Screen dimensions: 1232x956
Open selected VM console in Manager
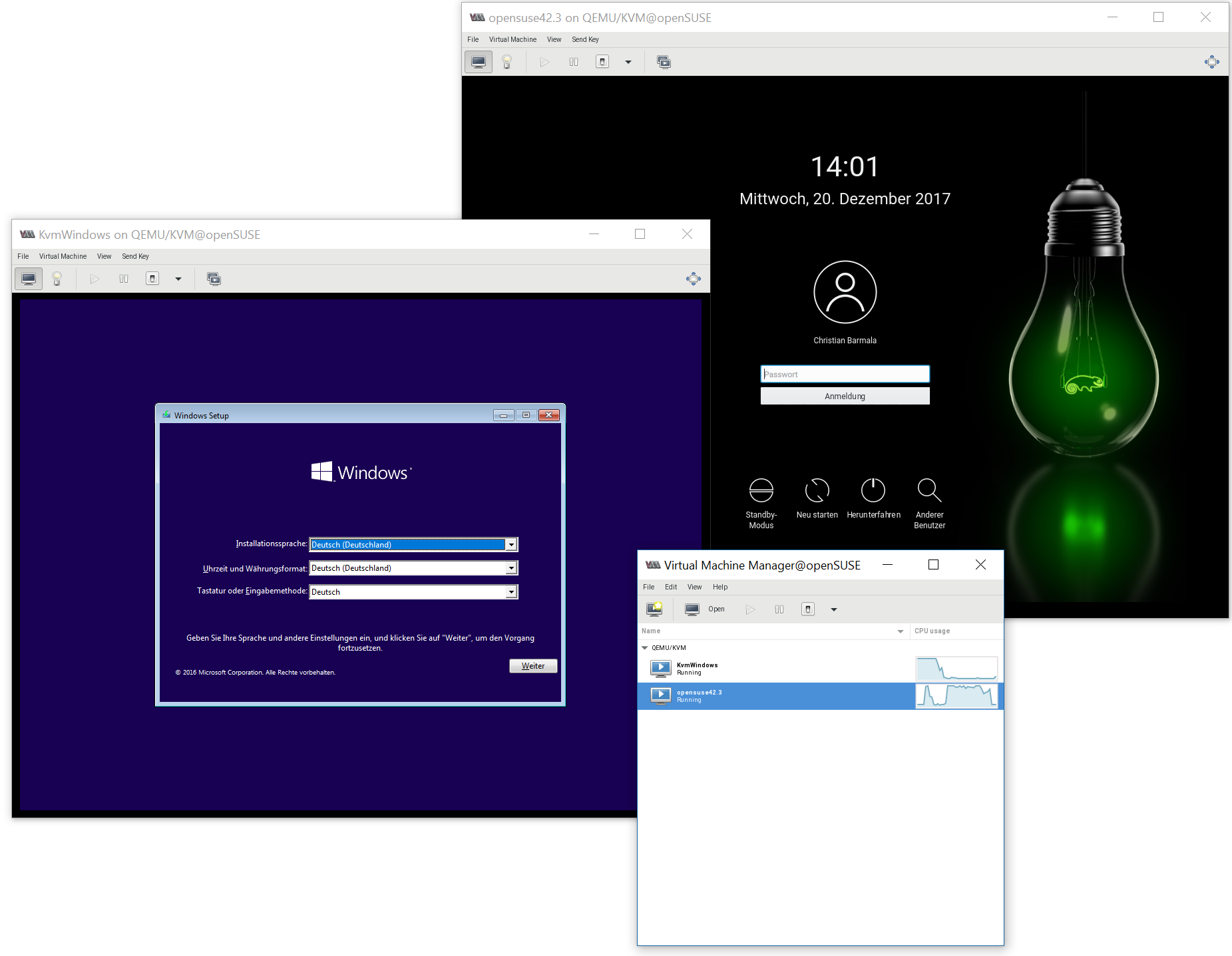coord(705,609)
